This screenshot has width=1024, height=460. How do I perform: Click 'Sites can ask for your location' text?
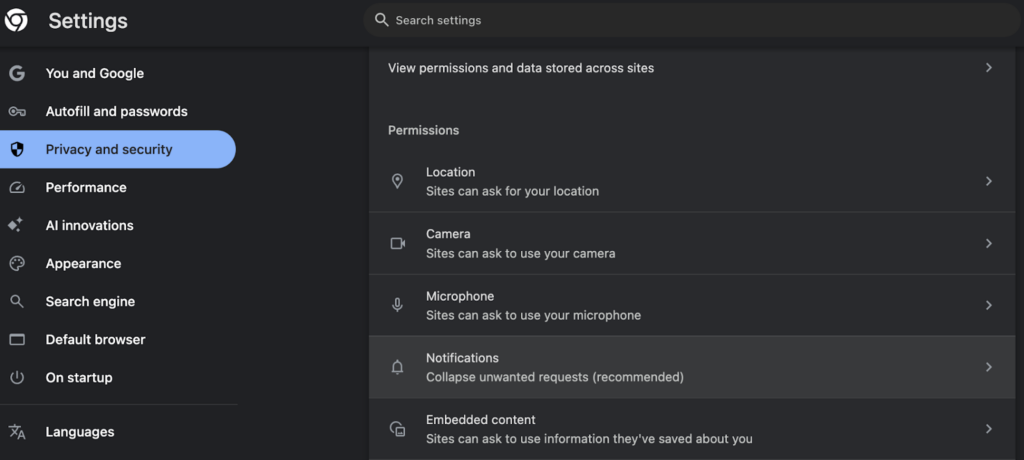[512, 191]
